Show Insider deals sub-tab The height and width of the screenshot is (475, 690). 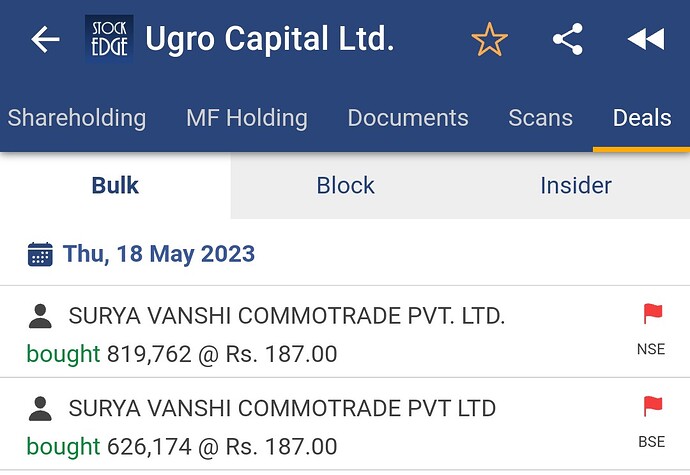575,185
